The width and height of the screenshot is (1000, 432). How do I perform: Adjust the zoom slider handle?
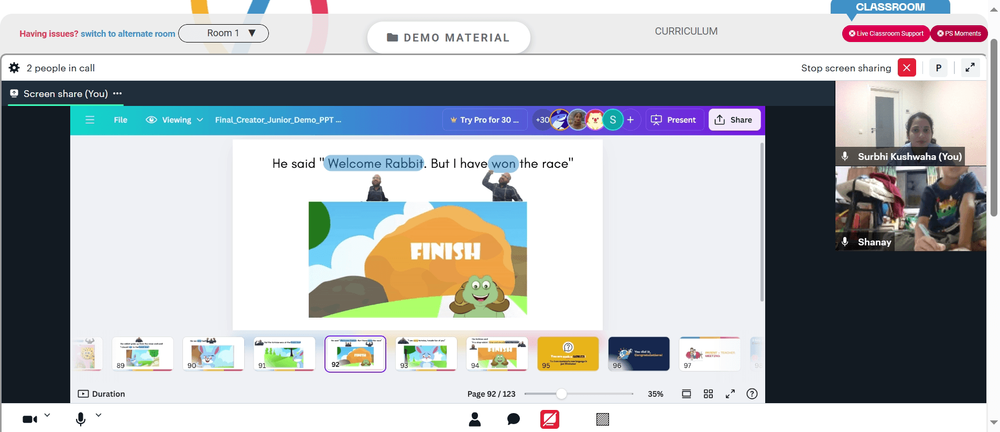[561, 394]
